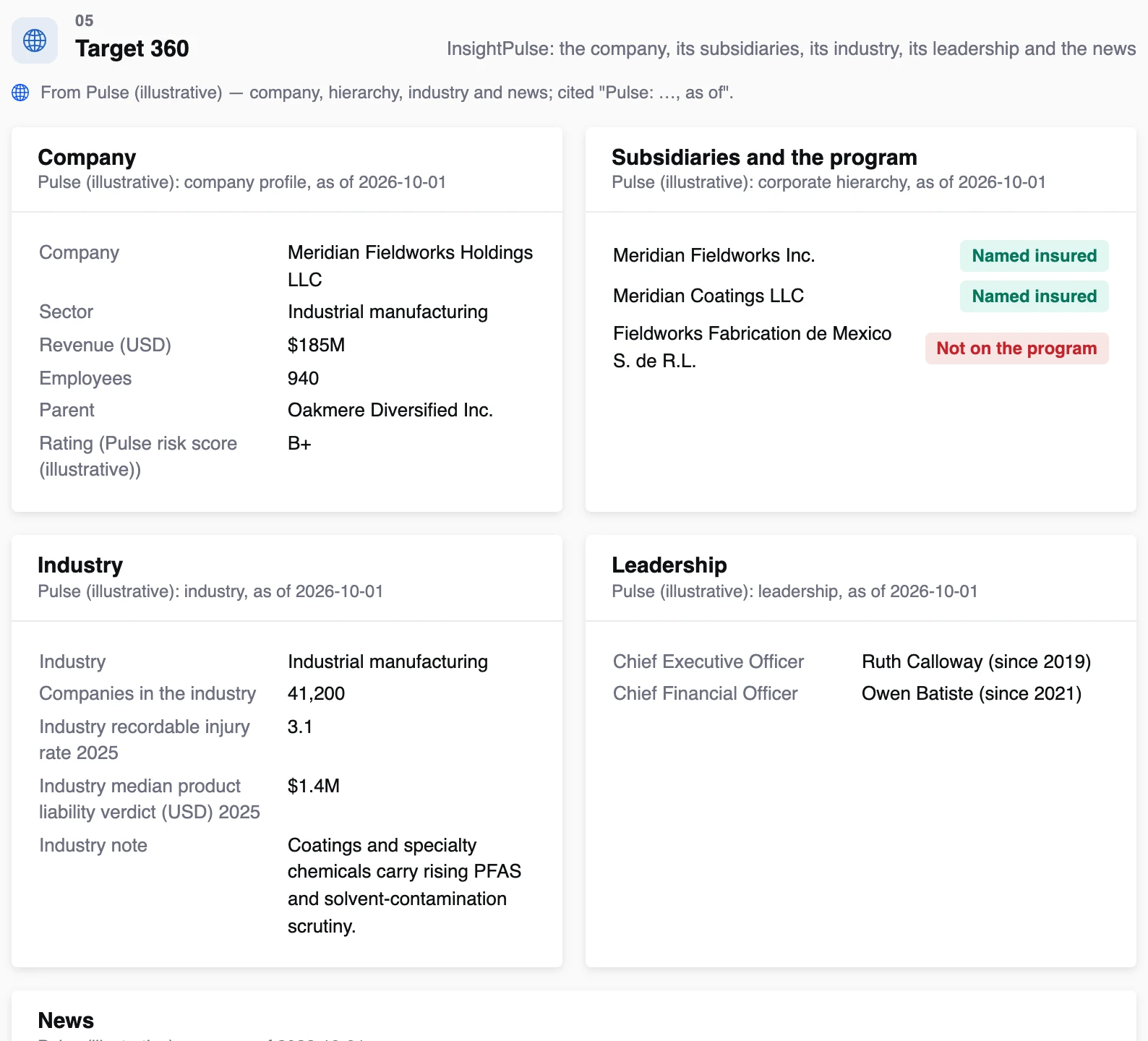Select the parent company Oakmere Diversified Inc.
Screen dimensions: 1148x1041
click(x=390, y=410)
